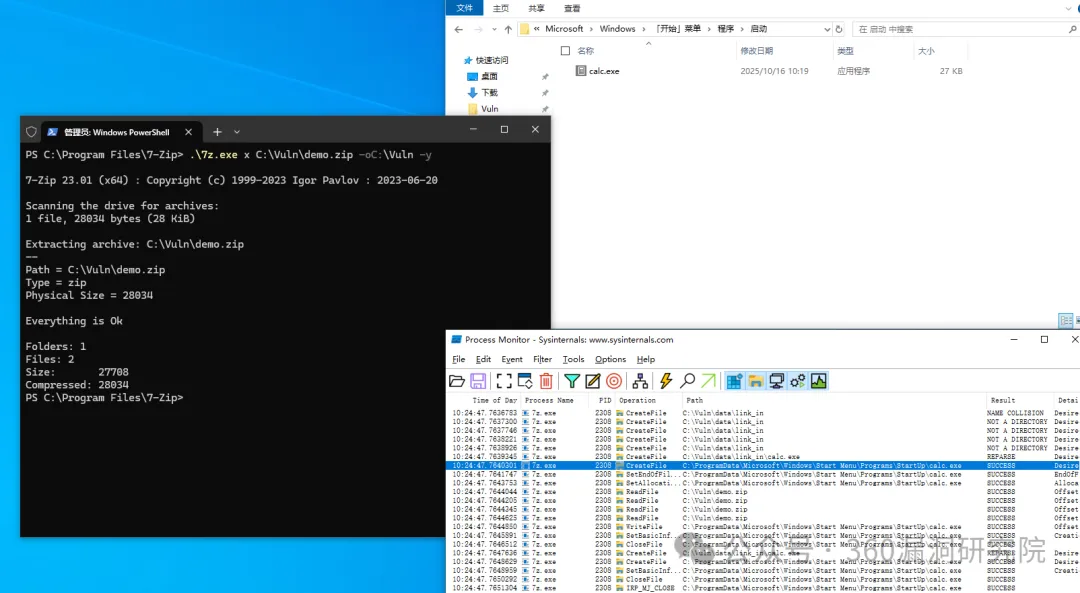Add a new PowerShell tab with plus button

[x=217, y=132]
